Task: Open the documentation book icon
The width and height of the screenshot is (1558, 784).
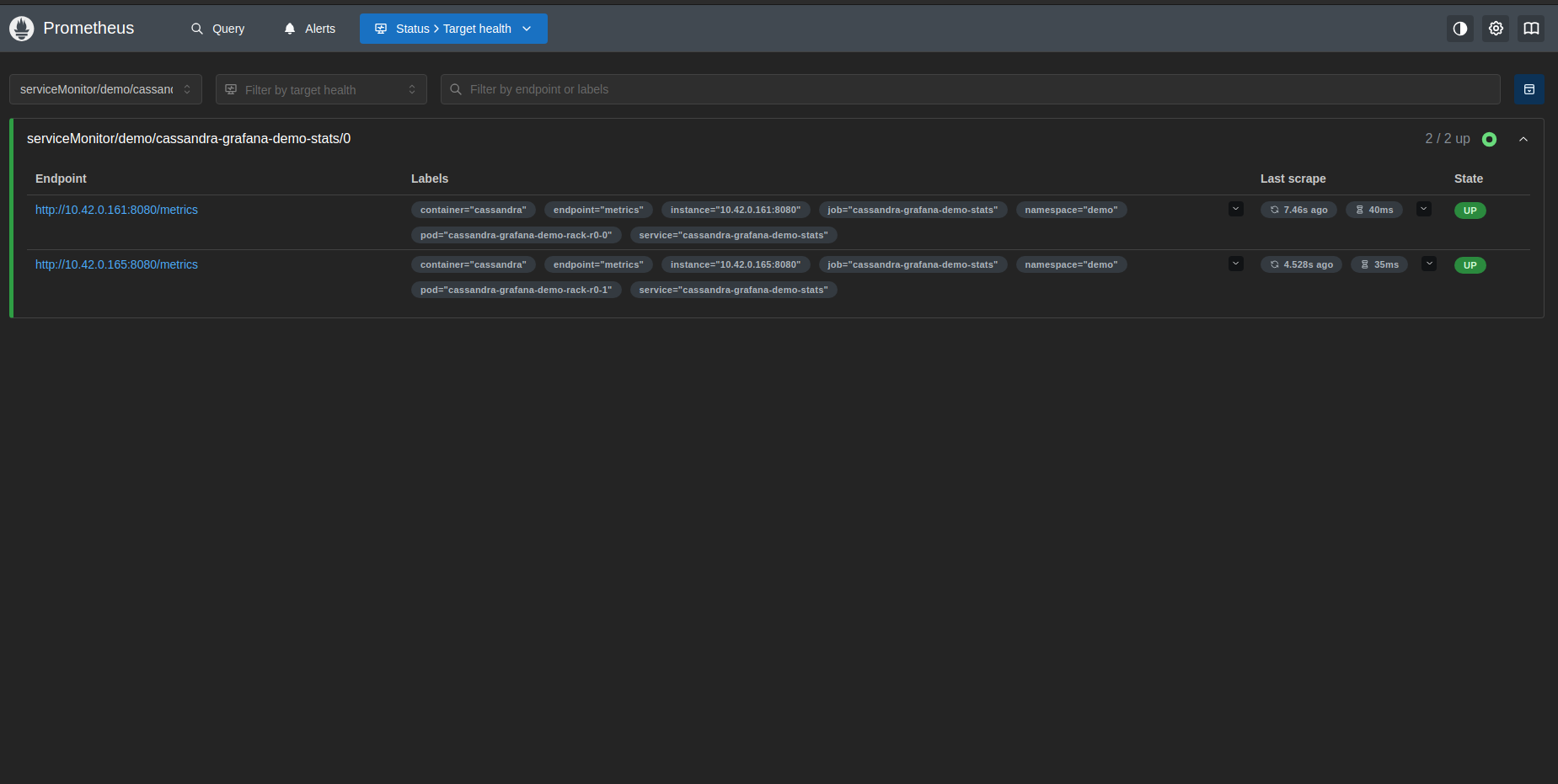Action: tap(1531, 29)
